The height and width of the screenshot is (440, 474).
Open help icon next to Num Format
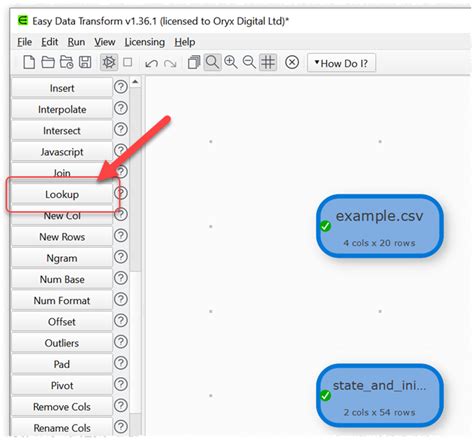coord(121,299)
